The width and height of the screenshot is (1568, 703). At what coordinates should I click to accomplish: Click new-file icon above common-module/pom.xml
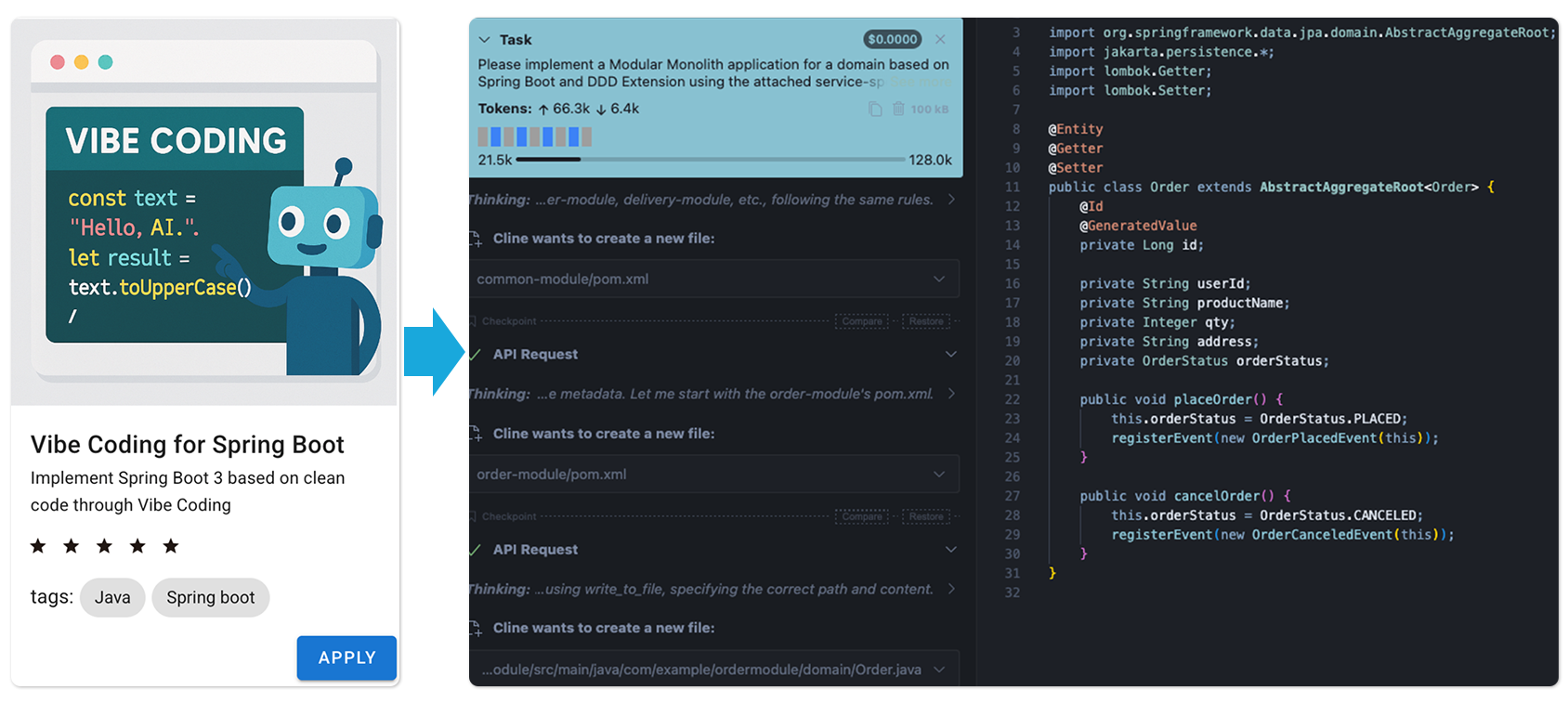476,239
